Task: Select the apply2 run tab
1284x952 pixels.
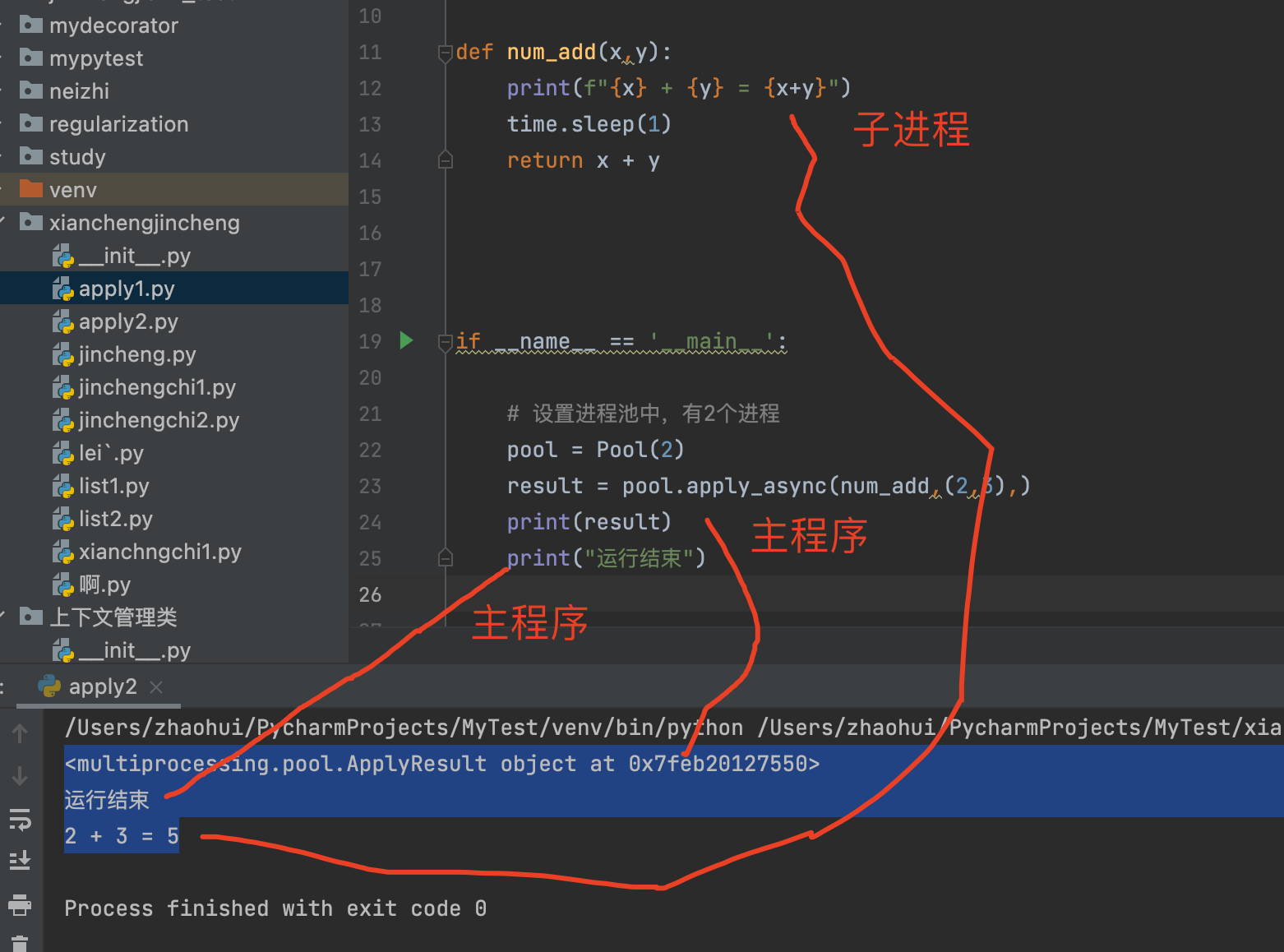Action: [99, 686]
